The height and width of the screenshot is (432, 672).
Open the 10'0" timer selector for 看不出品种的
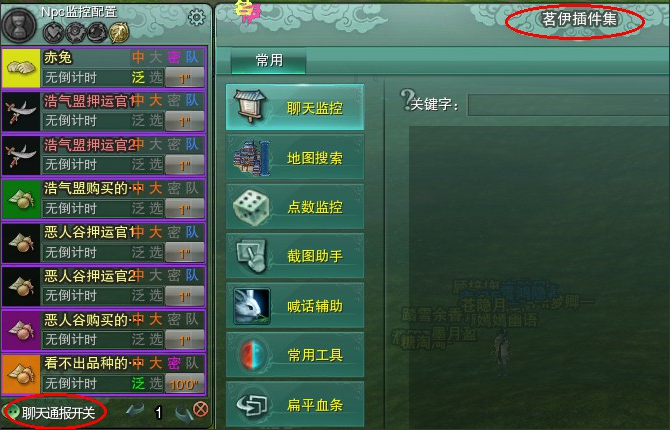click(184, 384)
